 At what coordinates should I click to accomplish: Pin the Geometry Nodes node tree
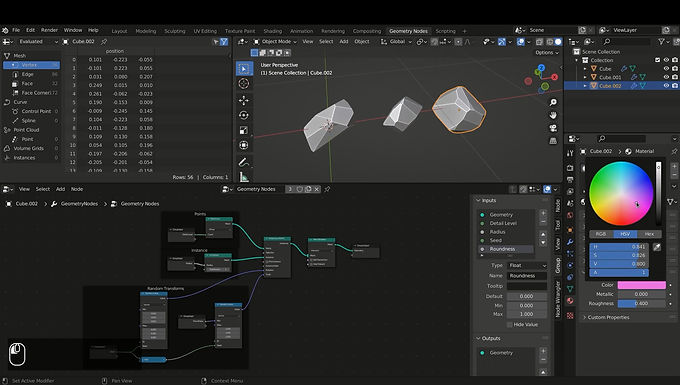point(327,189)
